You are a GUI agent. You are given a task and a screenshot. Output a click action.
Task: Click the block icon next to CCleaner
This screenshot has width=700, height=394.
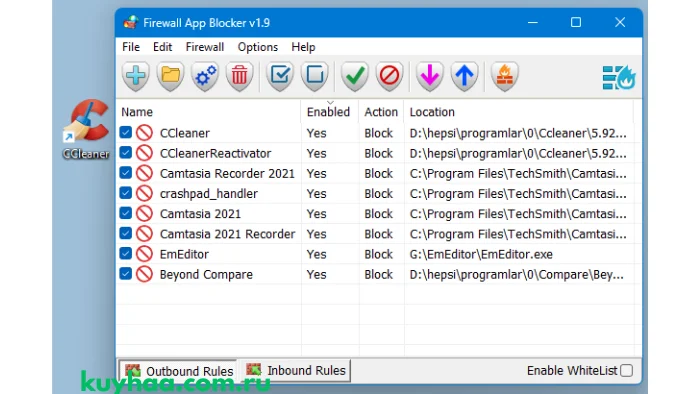click(x=144, y=133)
